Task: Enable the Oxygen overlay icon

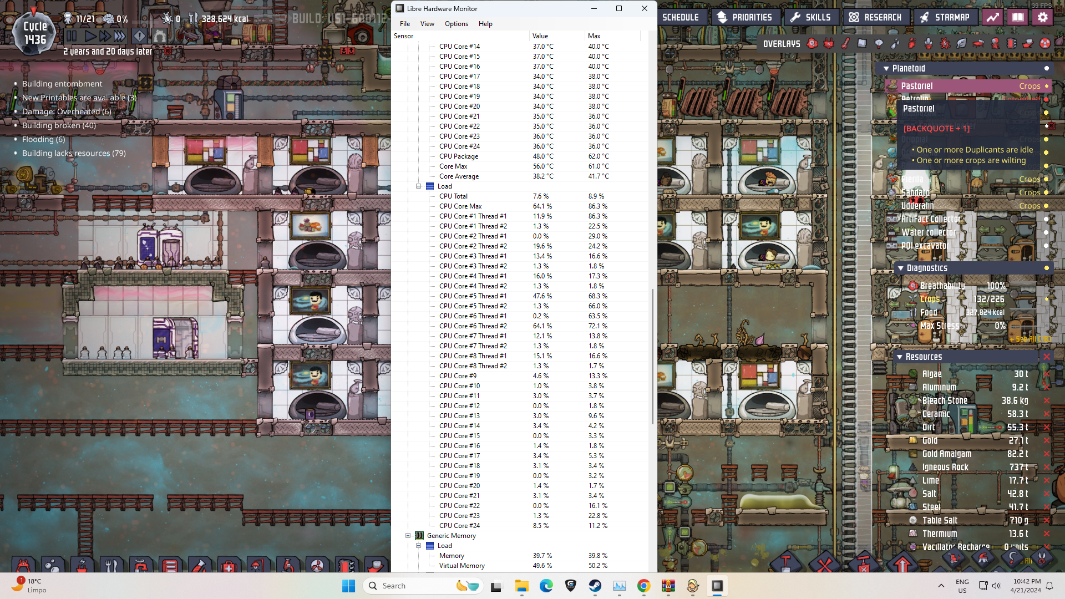Action: [x=811, y=43]
